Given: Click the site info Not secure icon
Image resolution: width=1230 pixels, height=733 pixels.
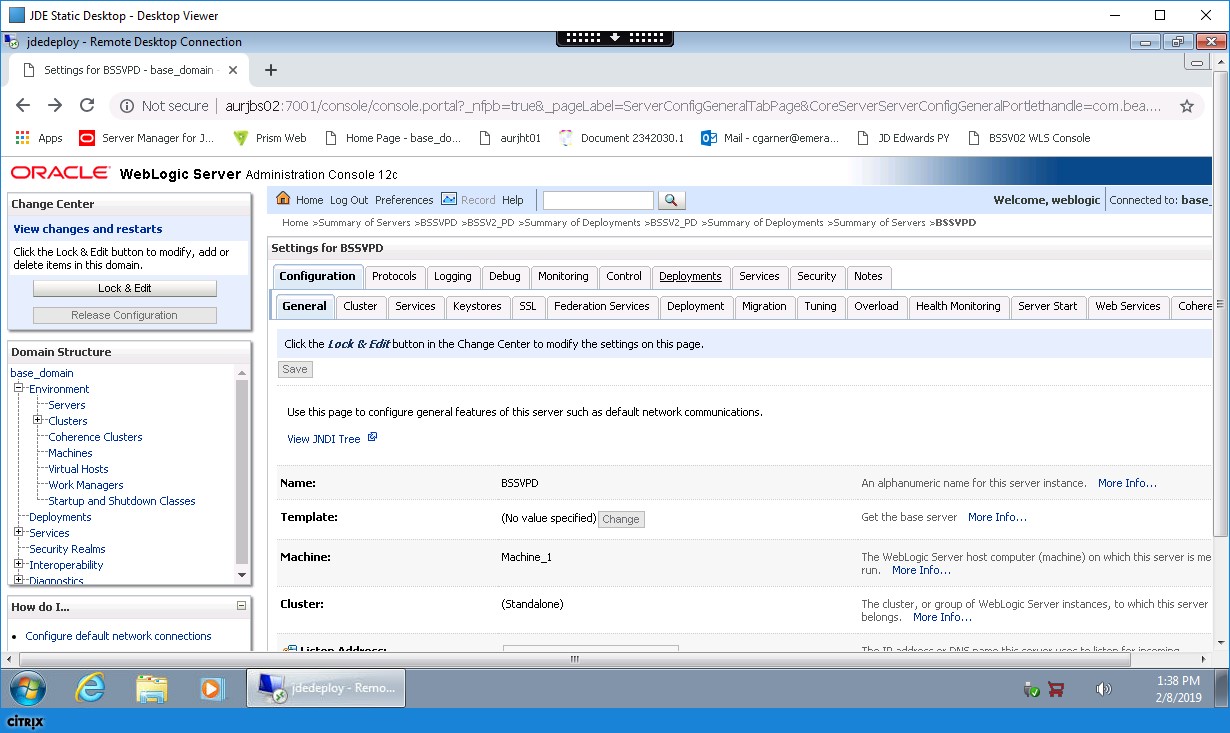Looking at the screenshot, I should [x=126, y=105].
